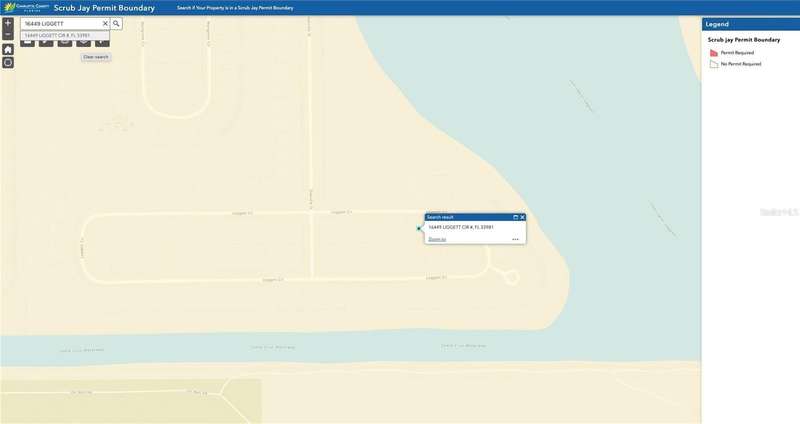This screenshot has width=800, height=424.
Task: Click the Charlotte County logo
Action: [x=23, y=7]
